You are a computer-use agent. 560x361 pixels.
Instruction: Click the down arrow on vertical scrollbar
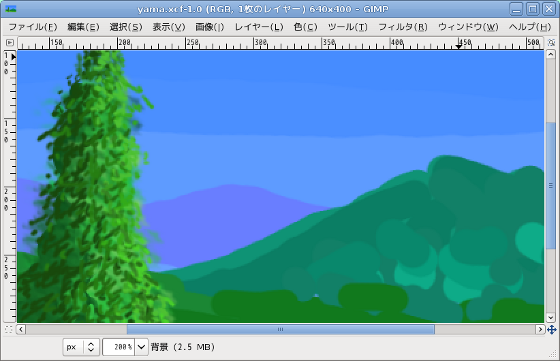551,317
